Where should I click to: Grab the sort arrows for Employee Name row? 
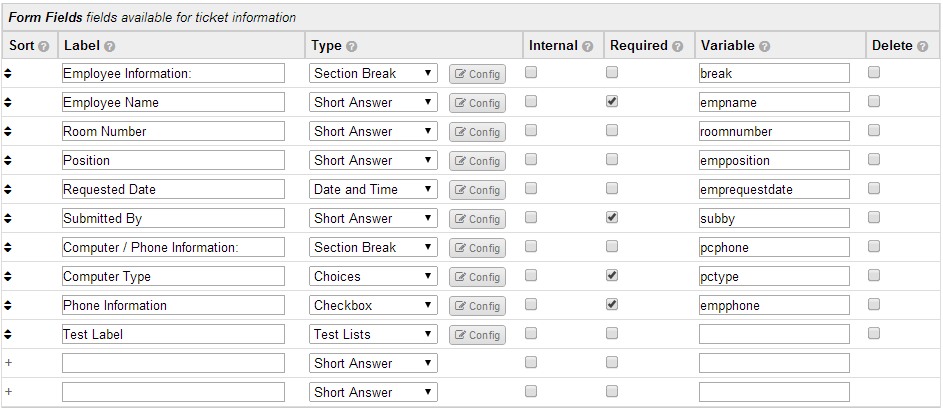[8, 102]
